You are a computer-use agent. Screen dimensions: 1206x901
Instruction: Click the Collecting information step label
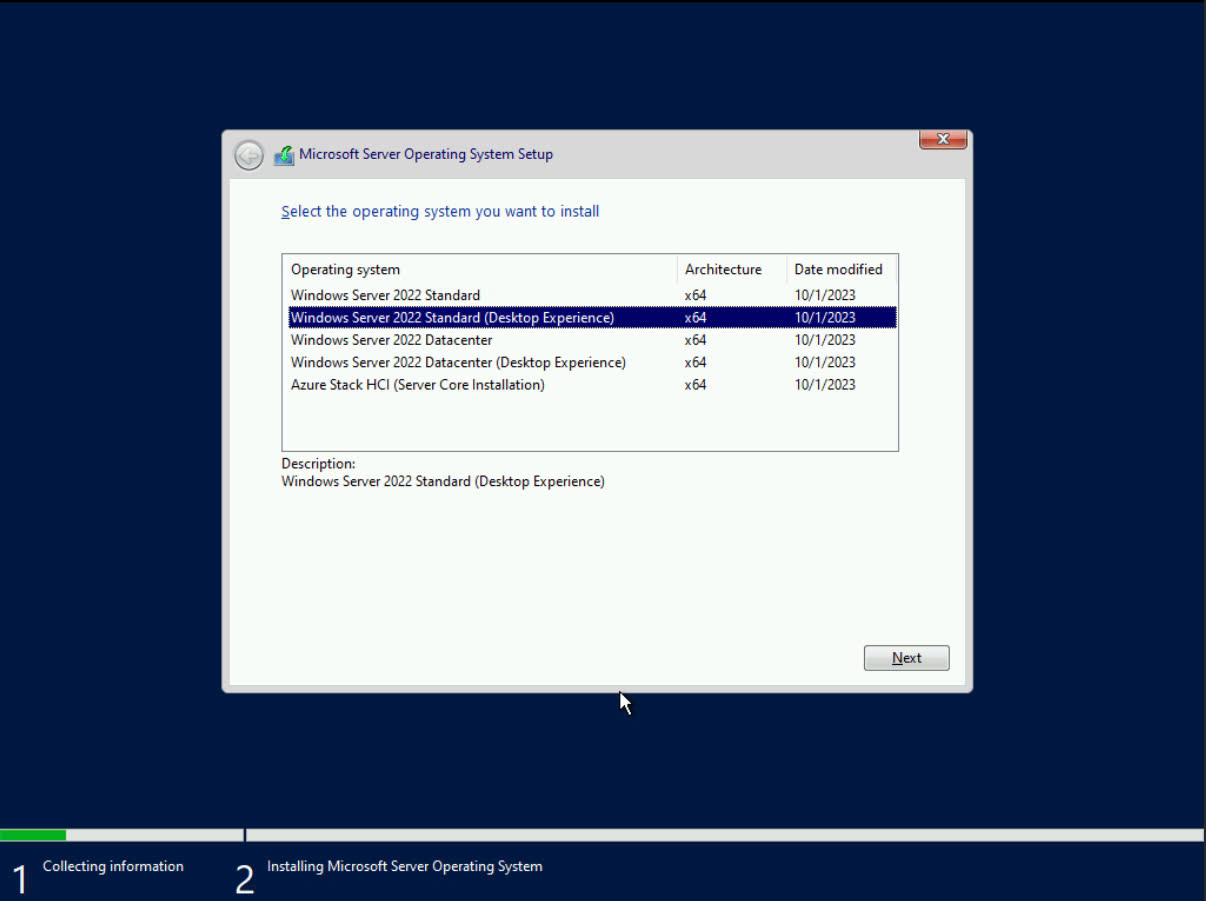pos(113,866)
